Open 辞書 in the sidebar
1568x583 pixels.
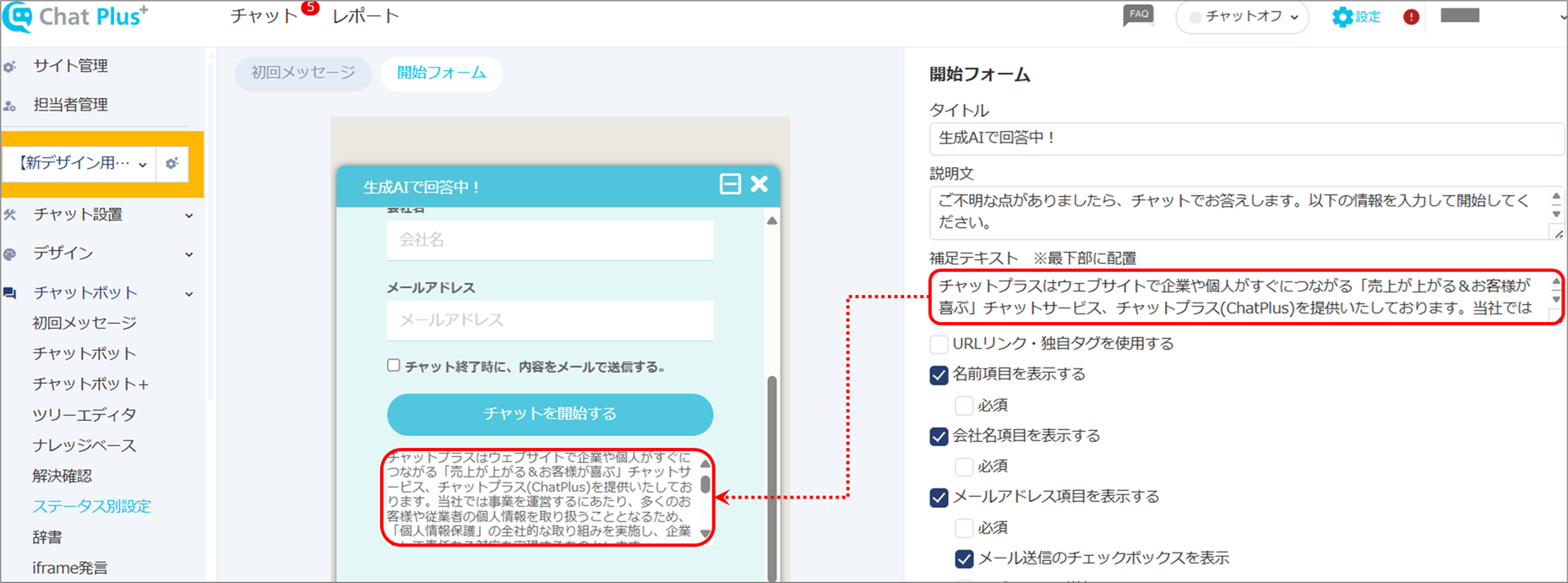pyautogui.click(x=47, y=537)
